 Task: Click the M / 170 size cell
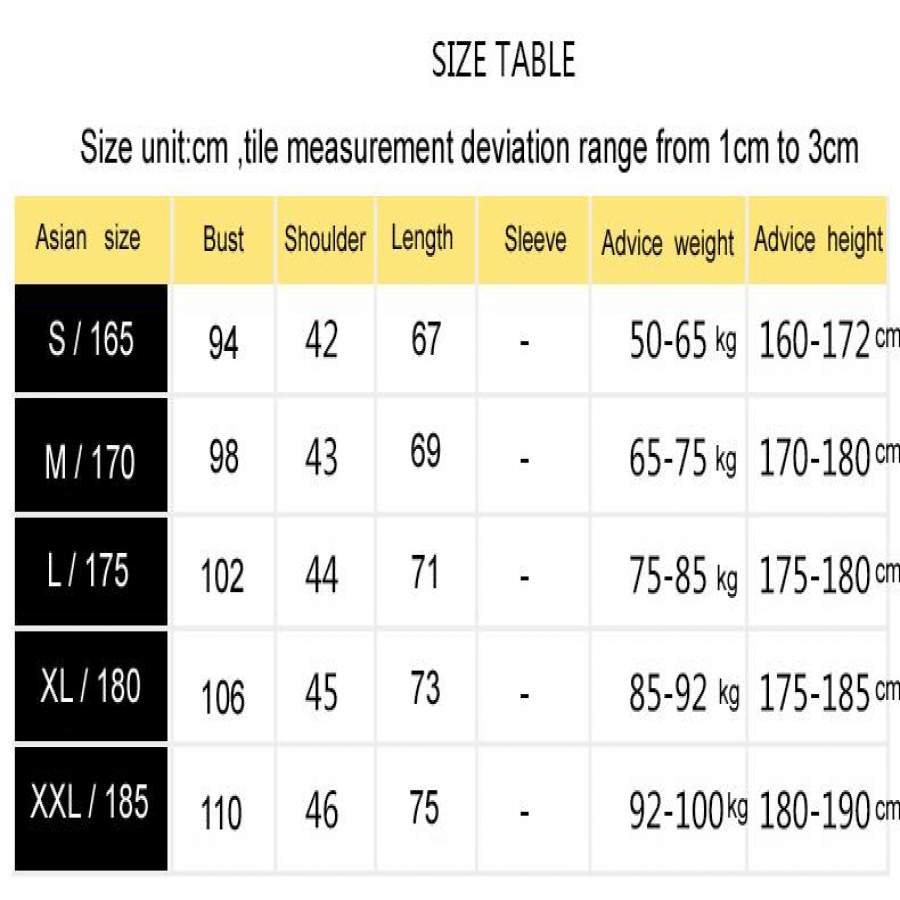(x=91, y=462)
